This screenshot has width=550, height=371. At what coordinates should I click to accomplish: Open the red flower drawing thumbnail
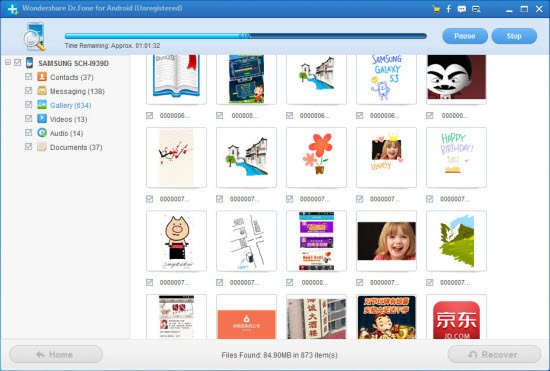316,157
